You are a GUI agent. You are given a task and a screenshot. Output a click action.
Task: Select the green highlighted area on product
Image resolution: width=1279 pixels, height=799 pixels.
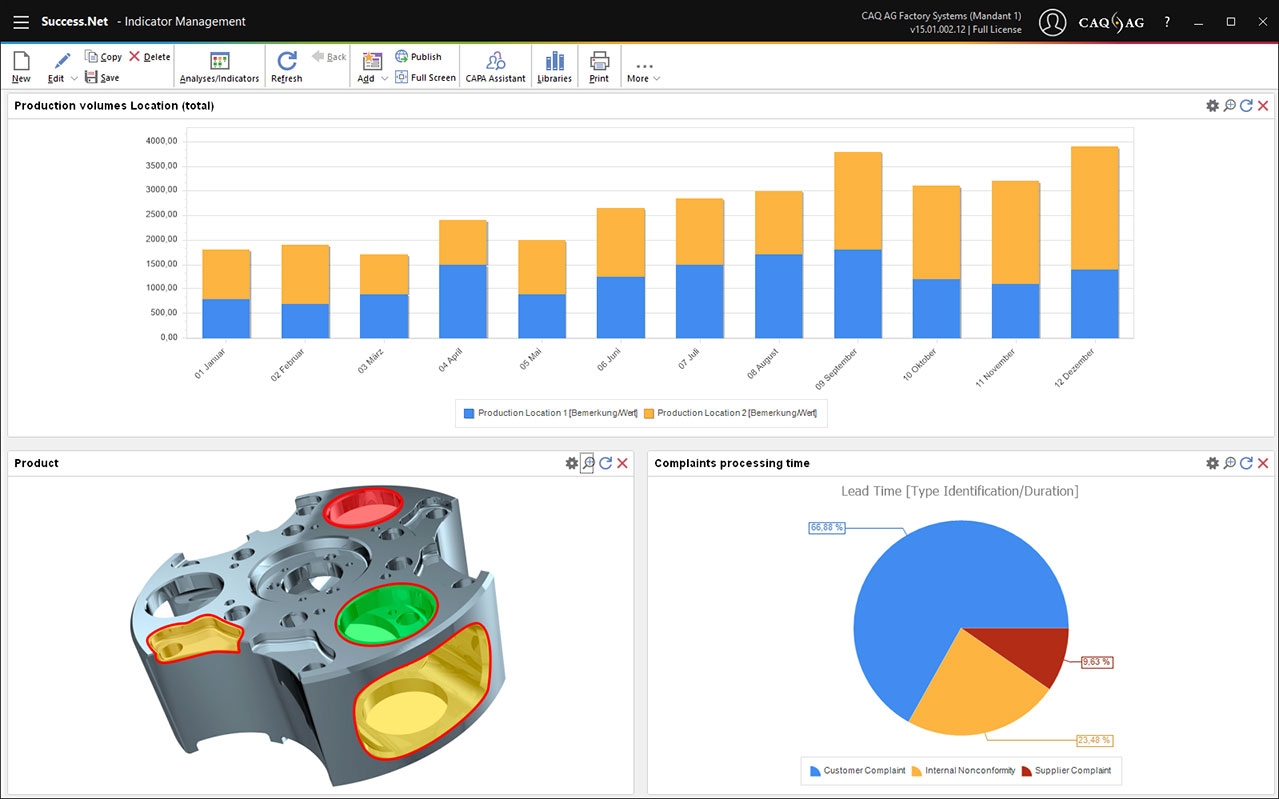coord(388,613)
